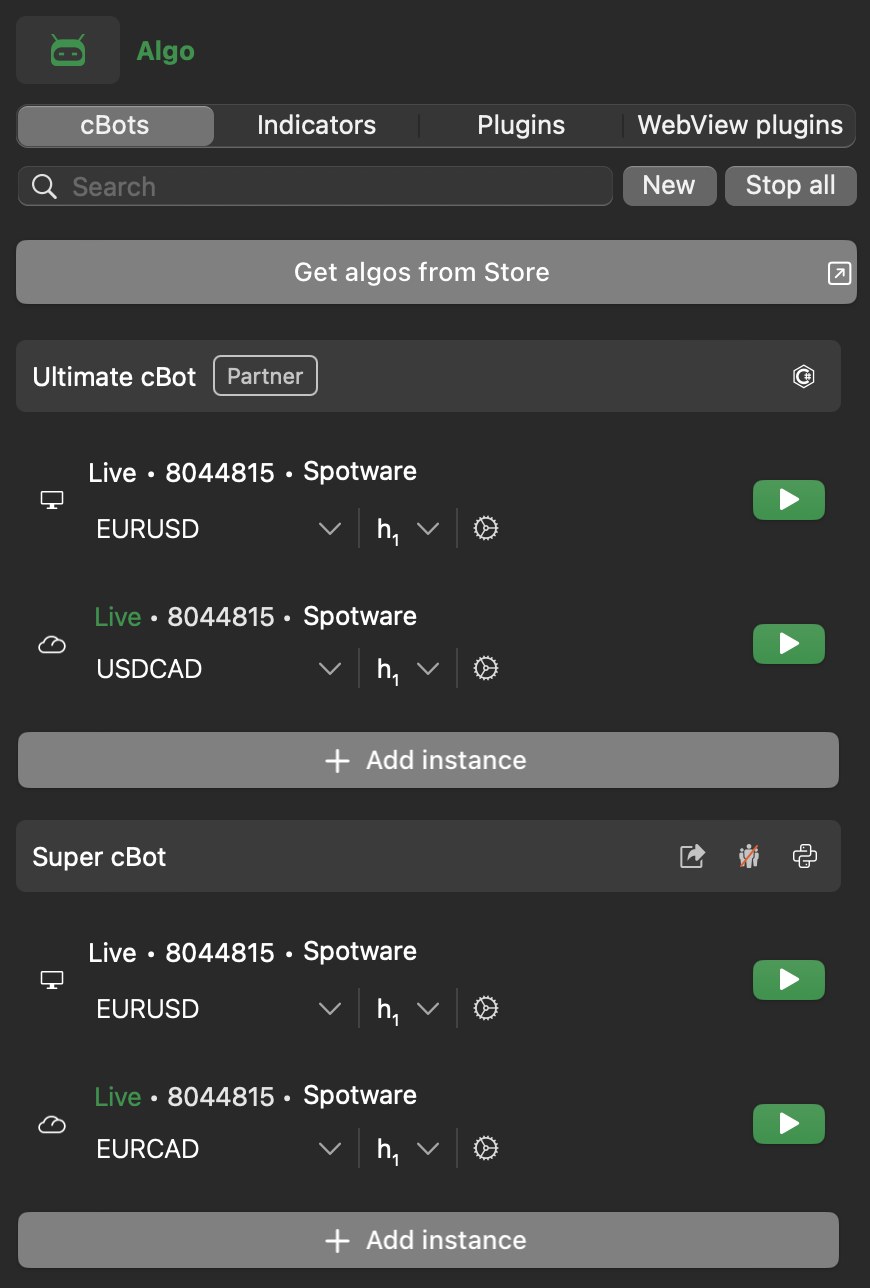This screenshot has width=870, height=1288.
Task: Start the USDCAD cloud instance
Action: pyautogui.click(x=788, y=644)
